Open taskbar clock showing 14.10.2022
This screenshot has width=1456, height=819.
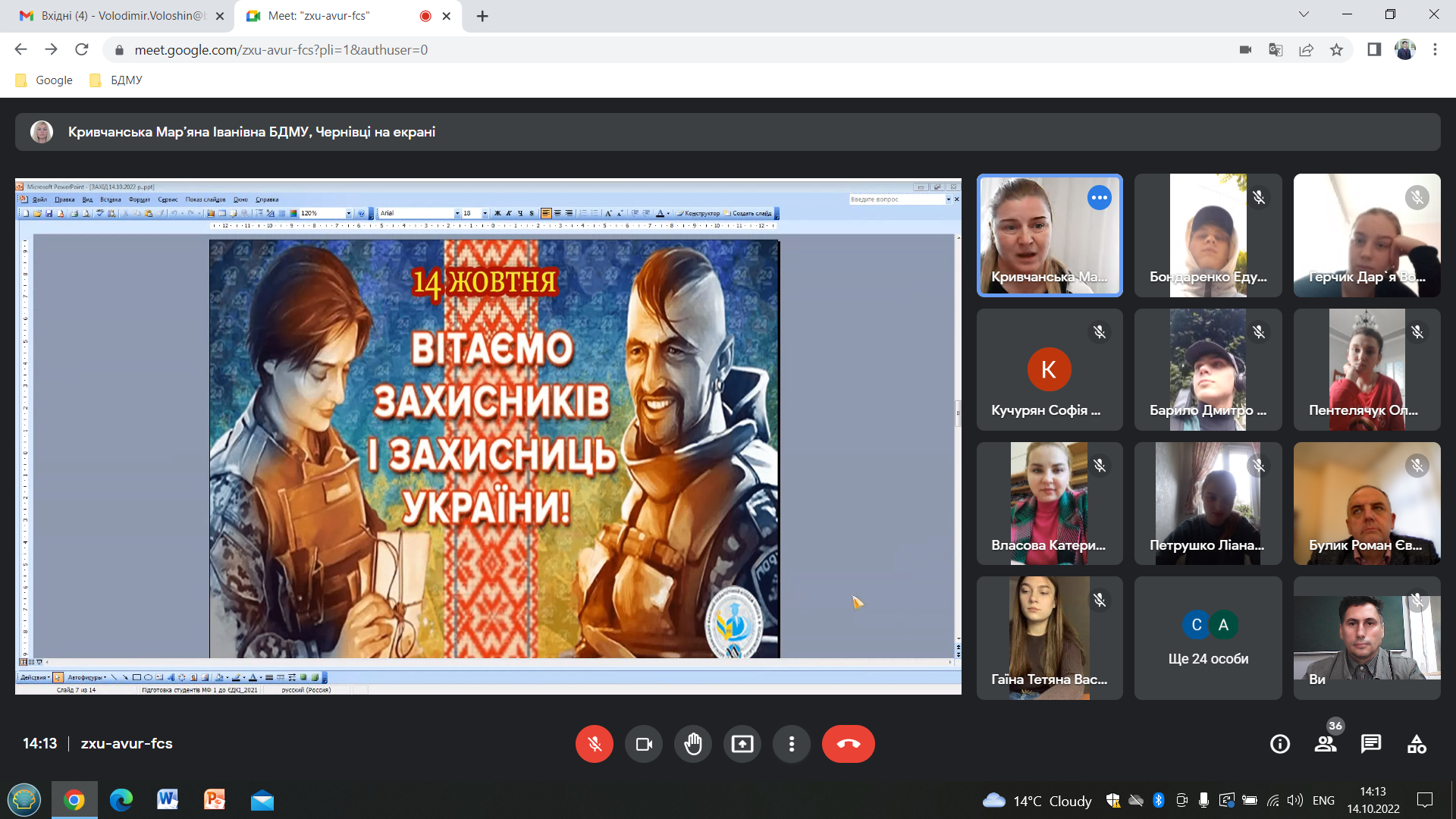pyautogui.click(x=1373, y=801)
